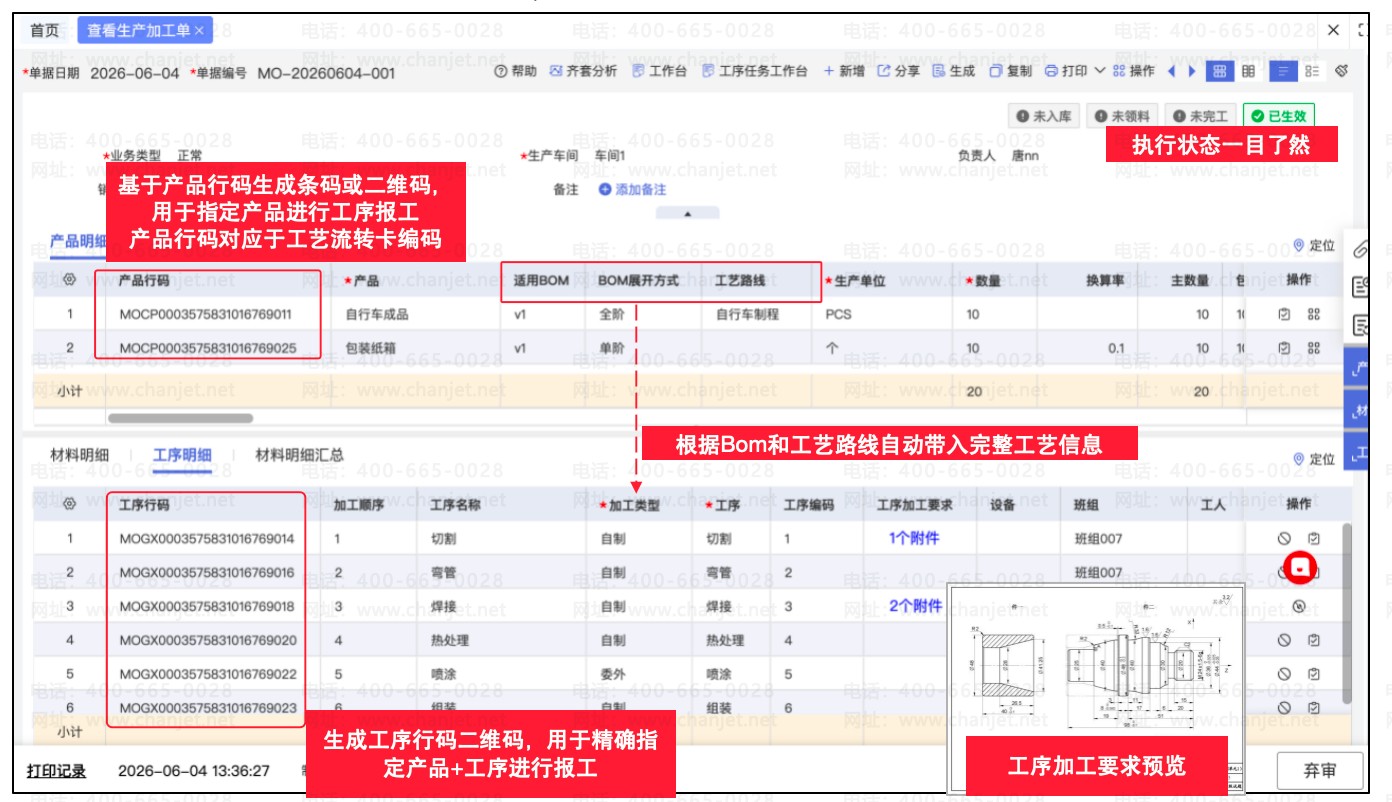The height and width of the screenshot is (802, 1392).
Task: Switch to the blue grid layout view
Action: [1220, 72]
